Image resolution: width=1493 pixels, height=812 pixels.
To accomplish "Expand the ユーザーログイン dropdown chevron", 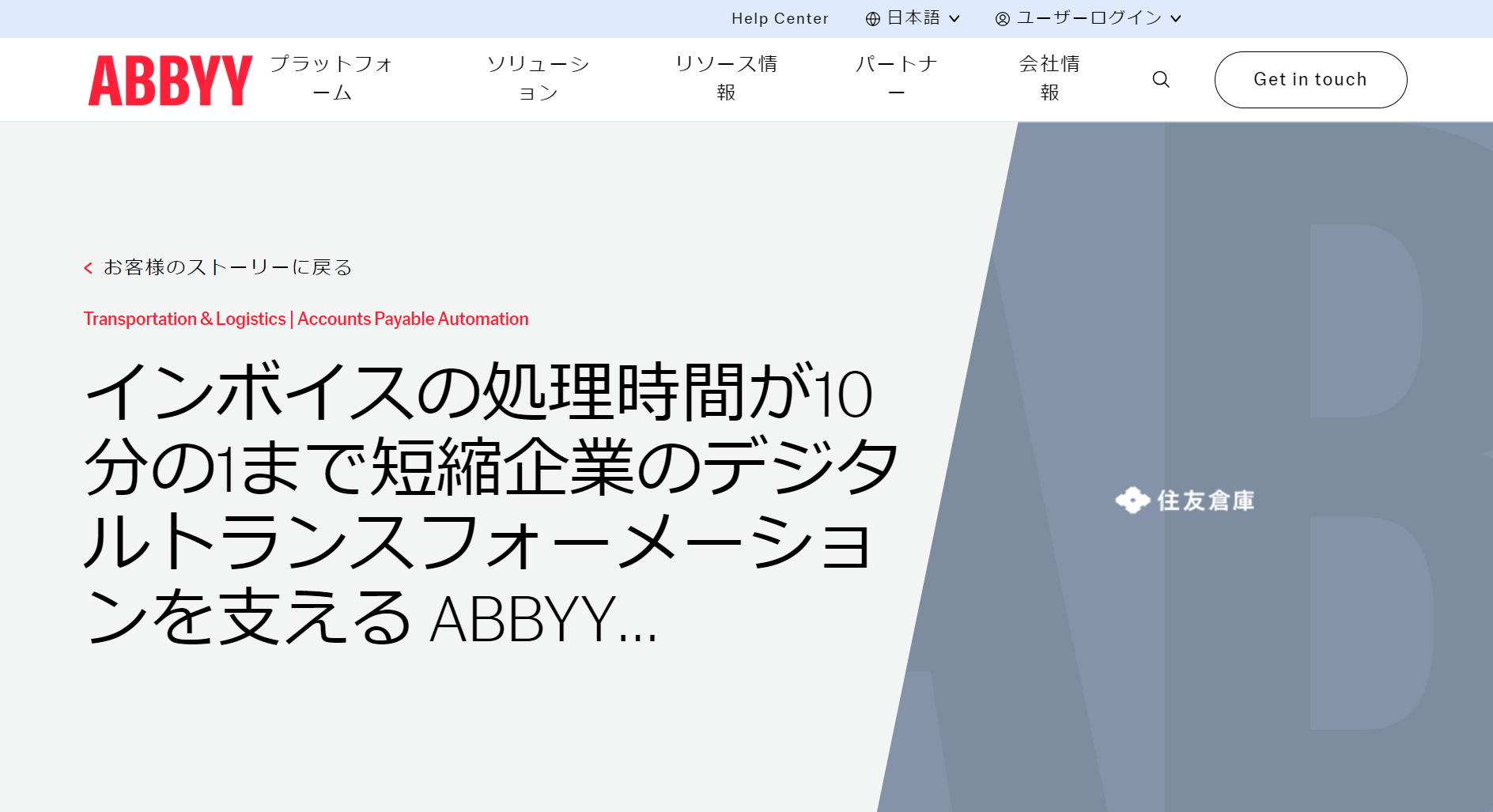I will [x=1176, y=19].
